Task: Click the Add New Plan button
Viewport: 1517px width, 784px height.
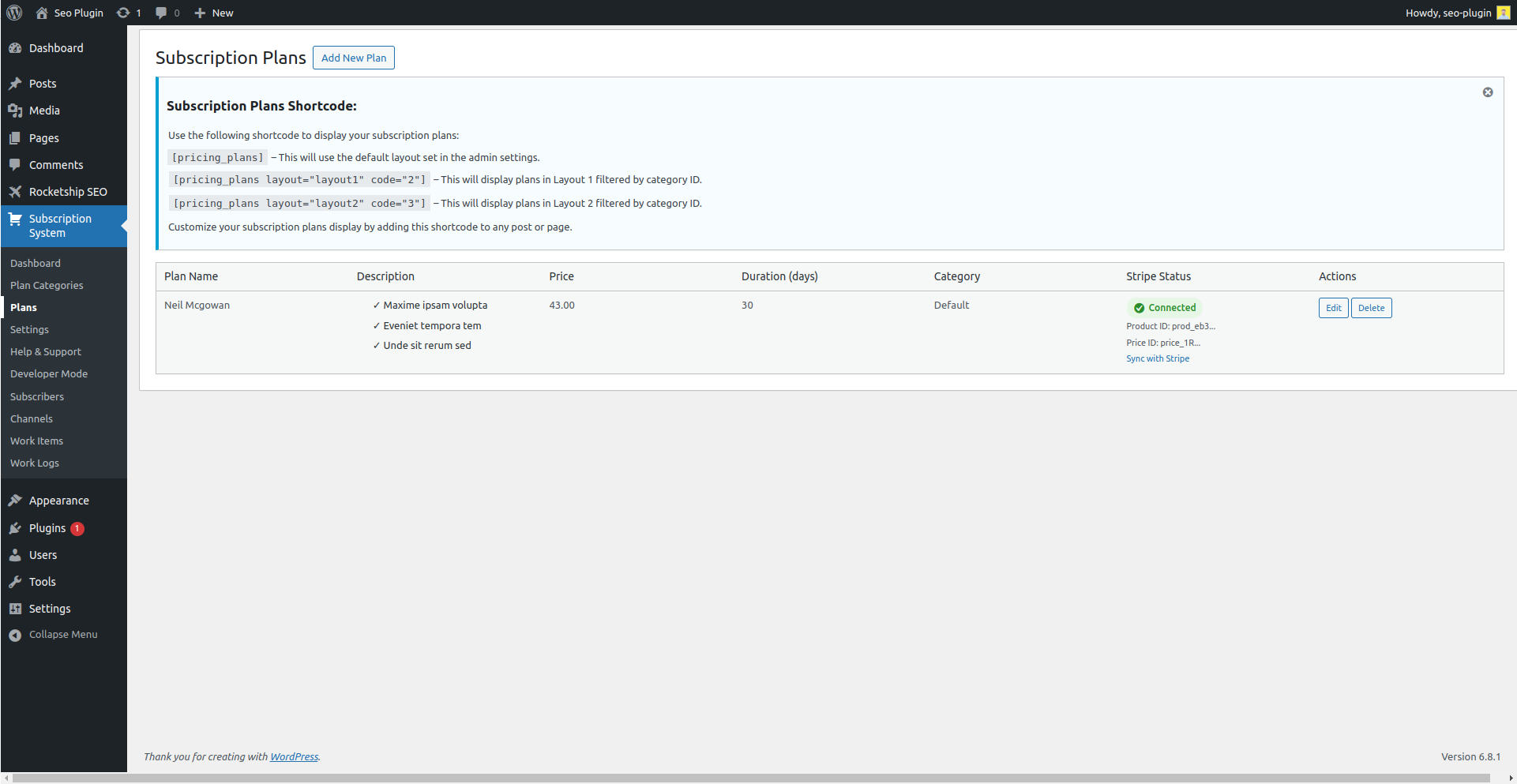Action: [x=354, y=58]
